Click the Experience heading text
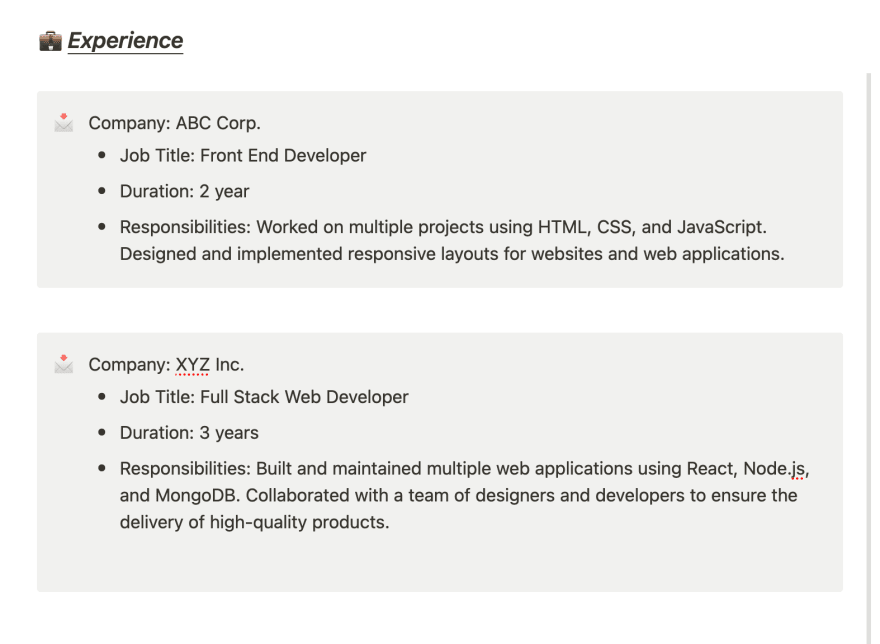Image resolution: width=880 pixels, height=644 pixels. point(125,41)
